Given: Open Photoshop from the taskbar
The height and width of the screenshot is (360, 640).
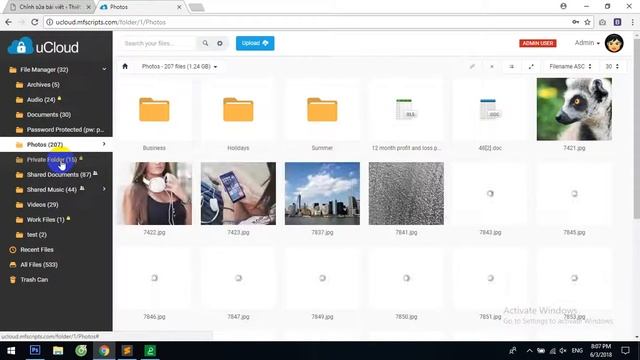Looking at the screenshot, I should tap(35, 351).
